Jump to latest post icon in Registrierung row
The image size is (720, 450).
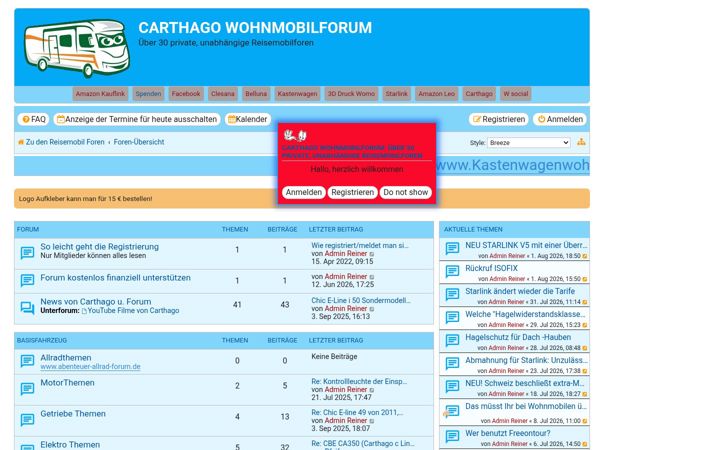coord(372,254)
